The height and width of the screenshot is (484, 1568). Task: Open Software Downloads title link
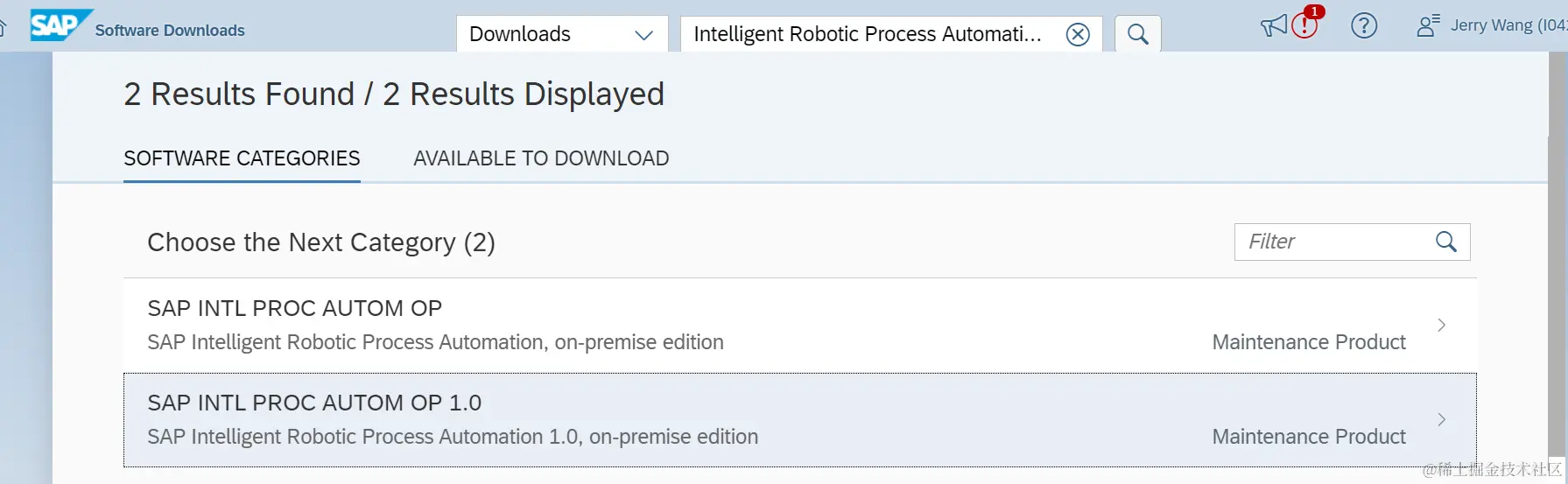click(170, 31)
